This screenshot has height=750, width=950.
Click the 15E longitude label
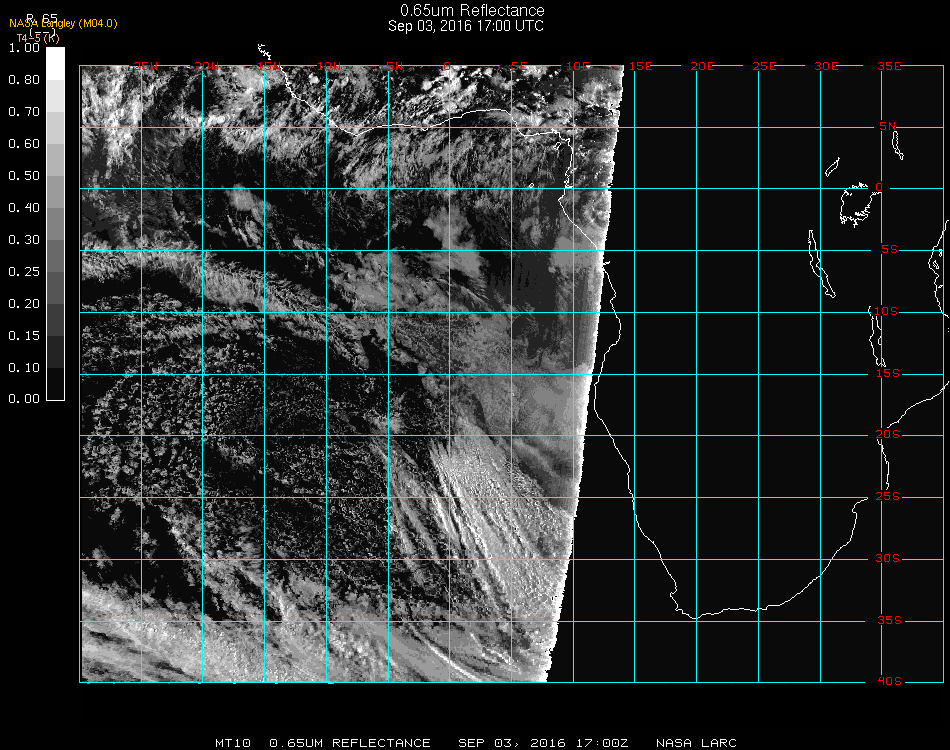tap(640, 66)
